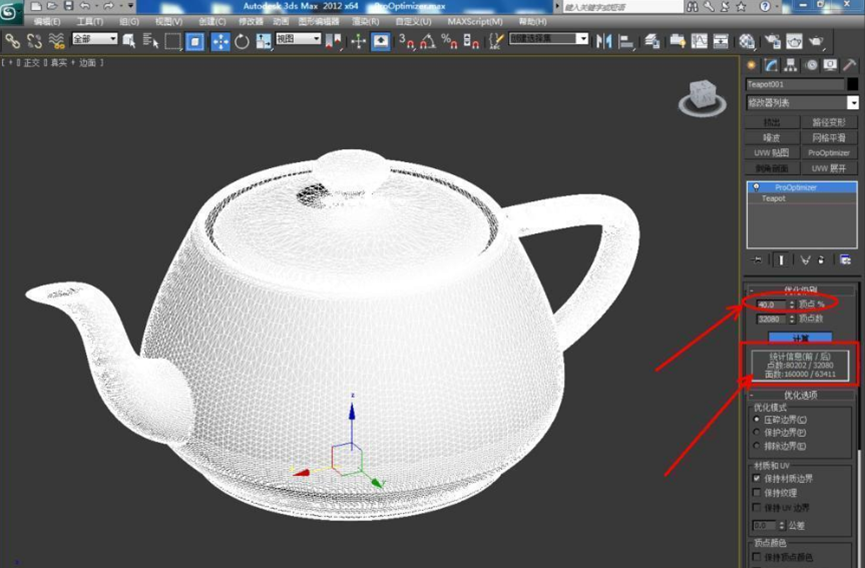Toggle Show End Result button below modifier stack
This screenshot has width=865, height=568.
781,260
